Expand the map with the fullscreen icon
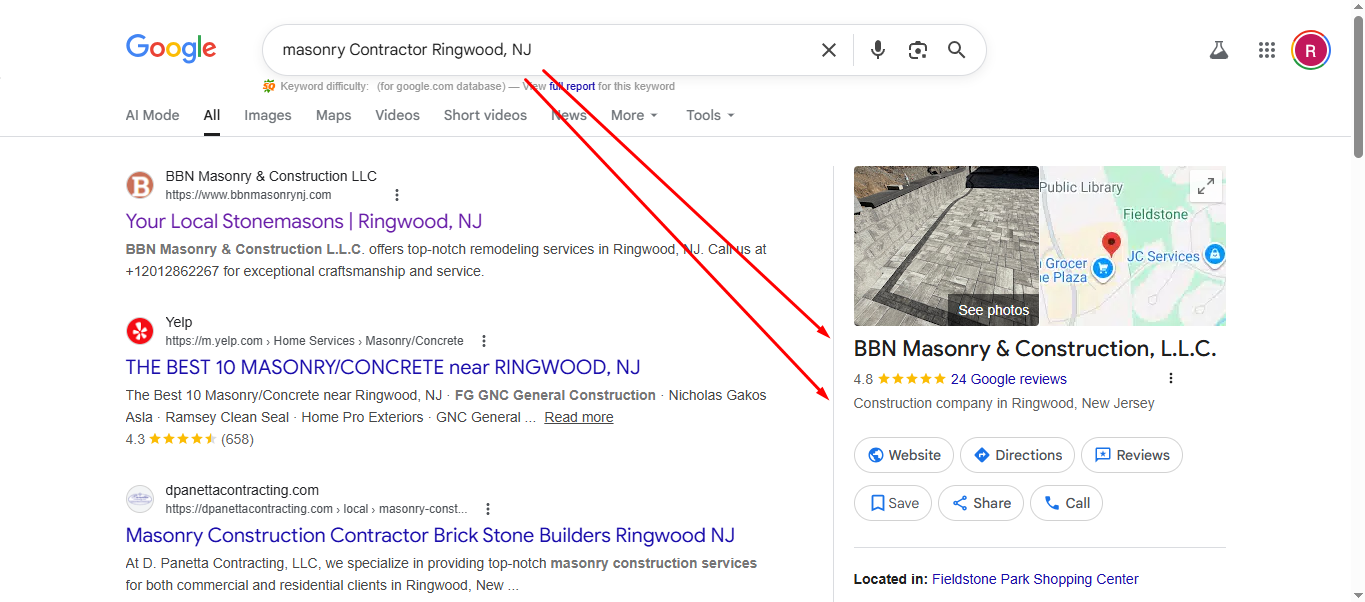1365x602 pixels. pyautogui.click(x=1206, y=186)
